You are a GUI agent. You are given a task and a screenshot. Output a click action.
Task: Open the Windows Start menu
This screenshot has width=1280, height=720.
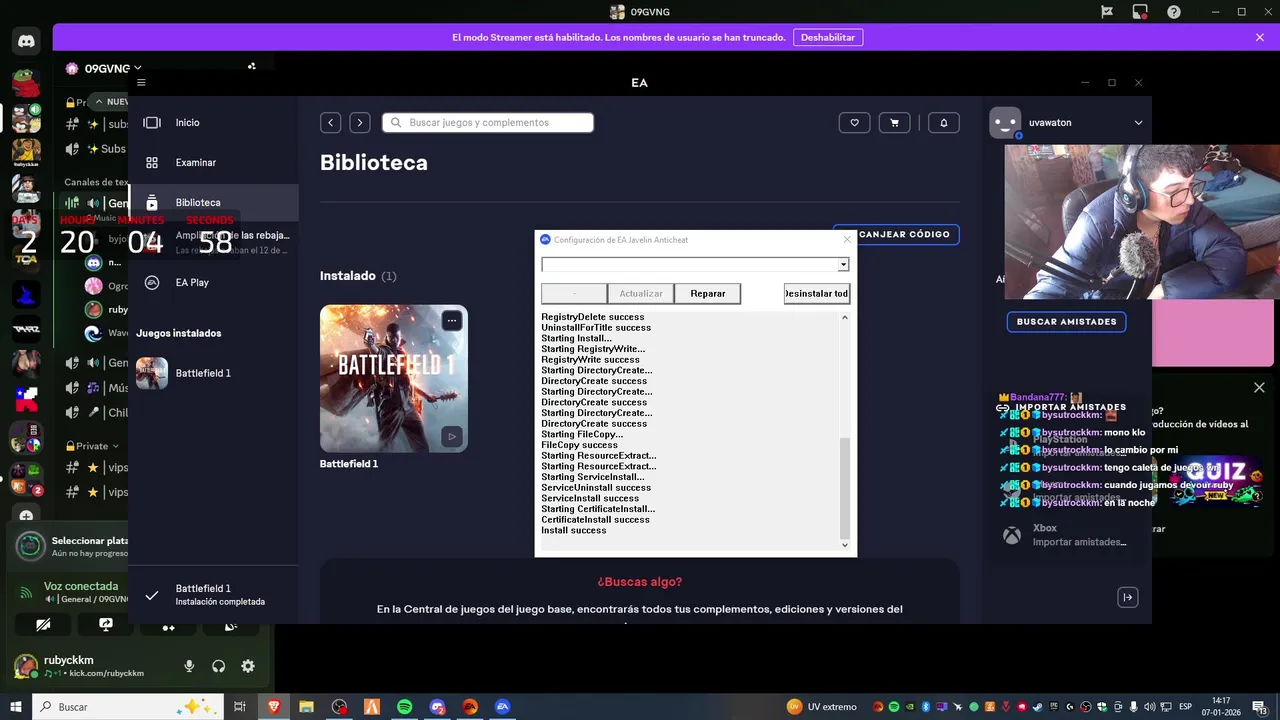coord(15,707)
